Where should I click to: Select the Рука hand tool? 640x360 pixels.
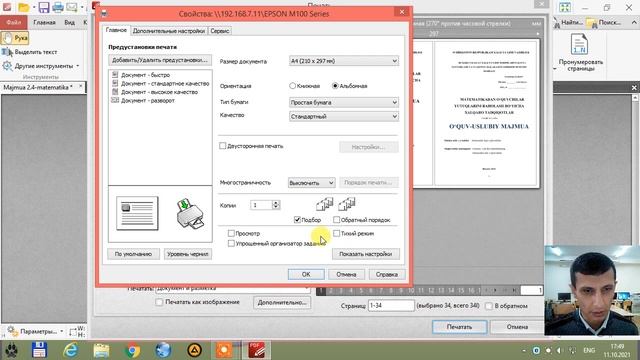[x=15, y=38]
